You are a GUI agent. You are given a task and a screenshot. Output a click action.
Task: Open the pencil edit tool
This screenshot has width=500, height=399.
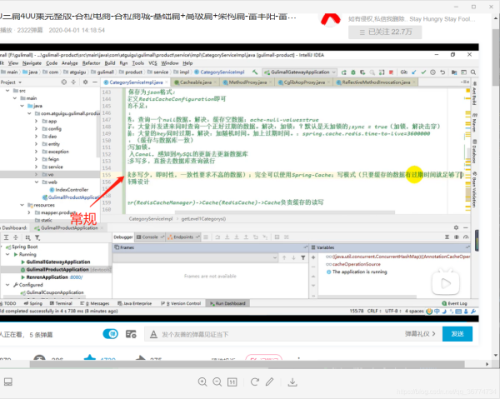(270, 382)
